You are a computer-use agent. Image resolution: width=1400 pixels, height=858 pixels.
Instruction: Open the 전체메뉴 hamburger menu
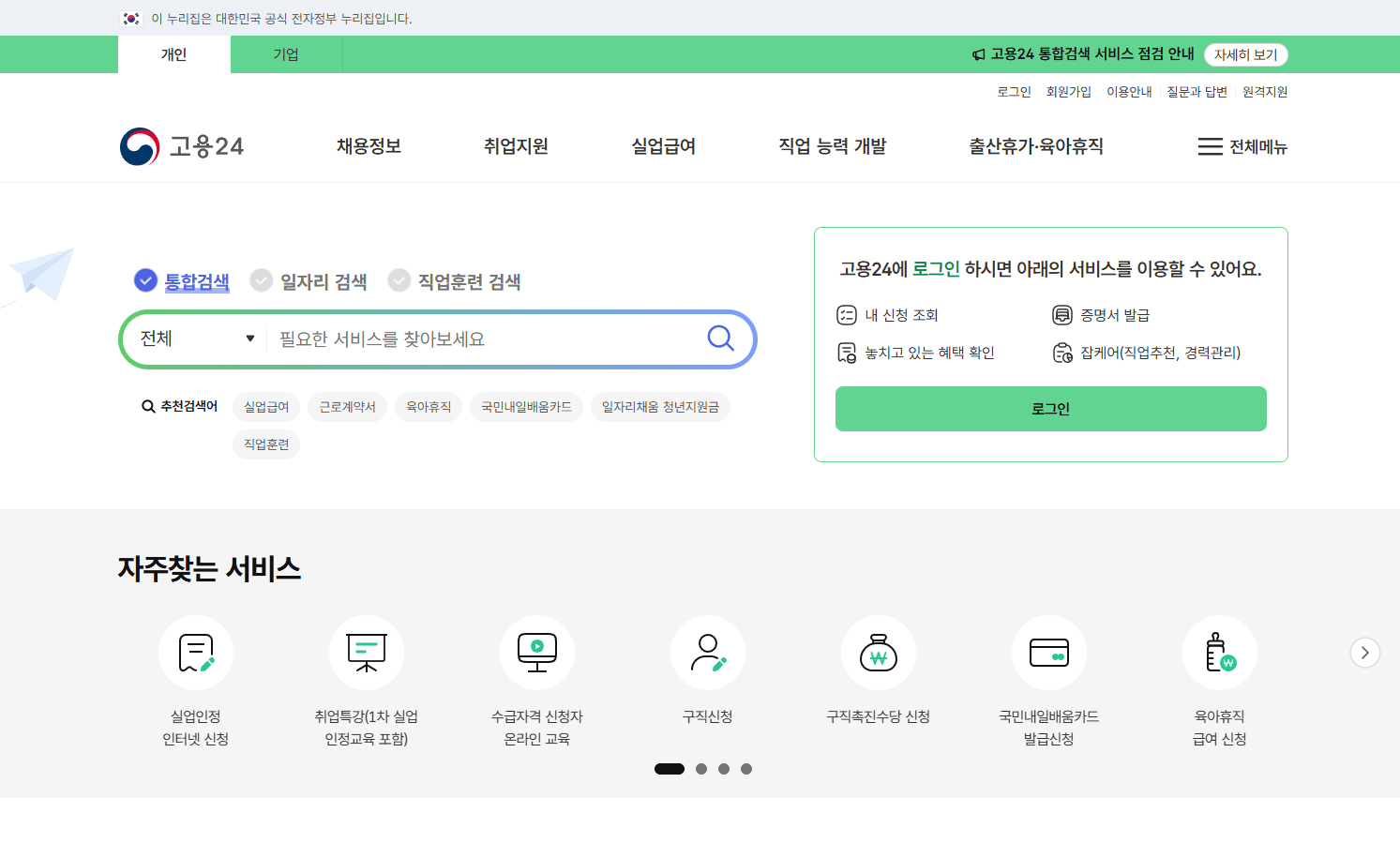(1242, 146)
